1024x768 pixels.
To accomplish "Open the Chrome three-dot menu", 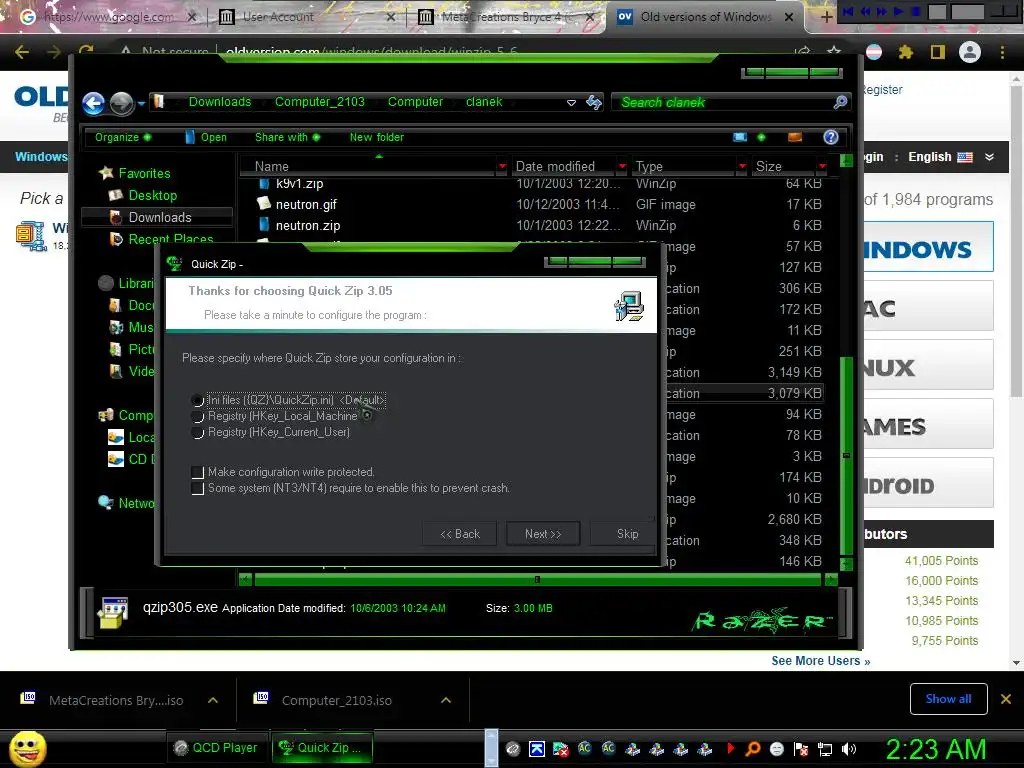I will coord(1002,52).
